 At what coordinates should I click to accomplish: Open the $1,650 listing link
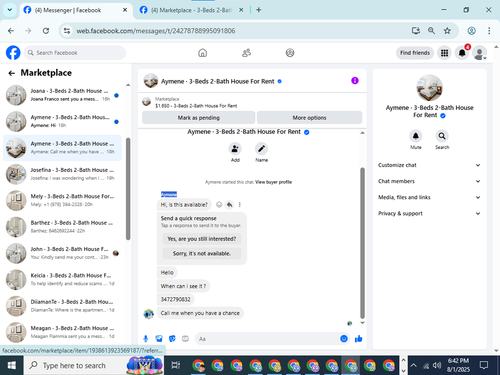pyautogui.click(x=196, y=106)
